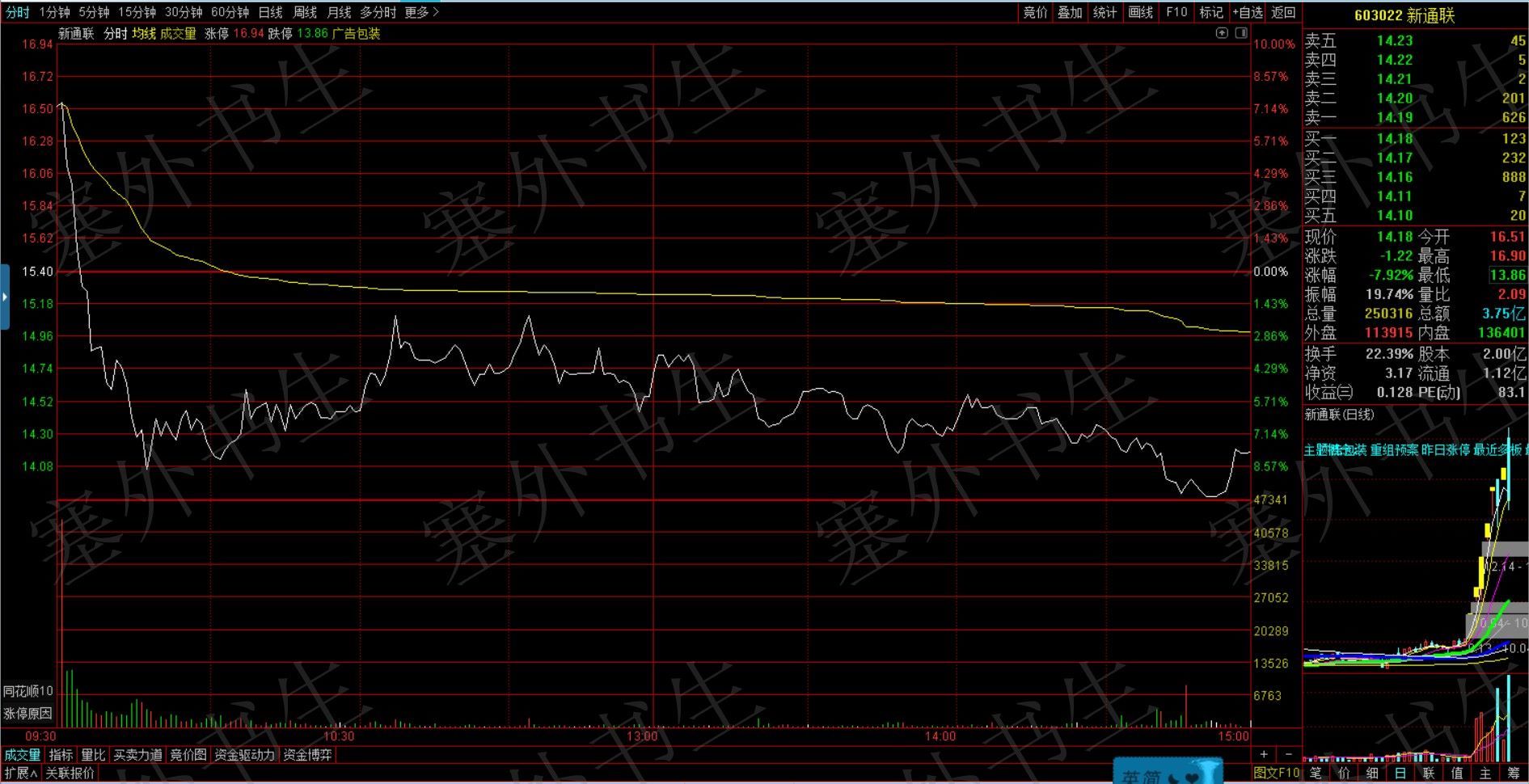The height and width of the screenshot is (784, 1529).
Task: Click the 总额 value 3.75亿
Action: coord(1503,314)
